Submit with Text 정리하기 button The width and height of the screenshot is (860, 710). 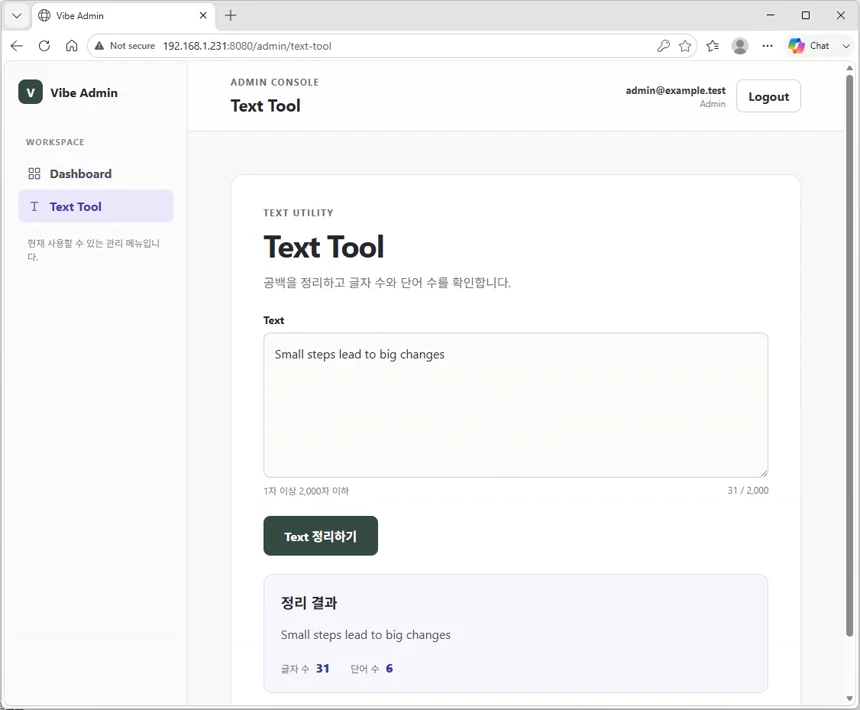[320, 536]
